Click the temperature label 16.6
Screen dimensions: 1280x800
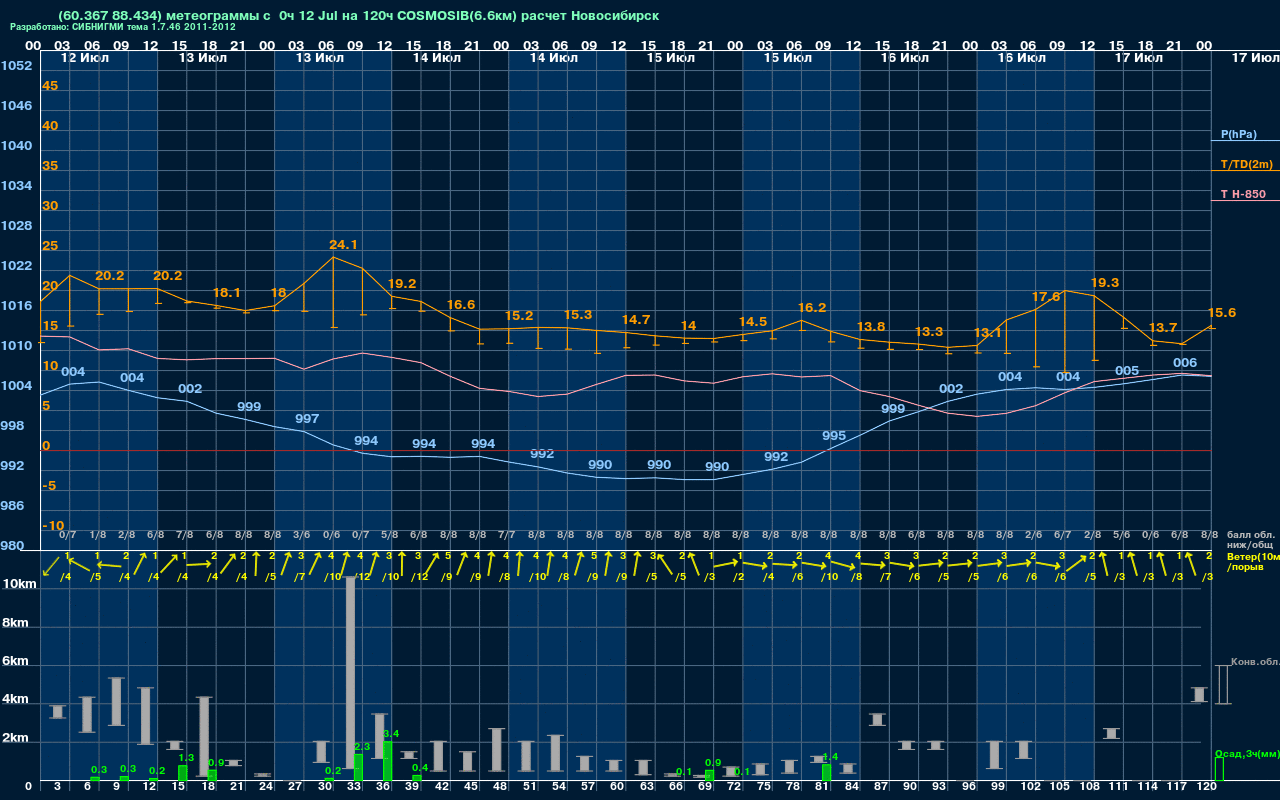[461, 305]
